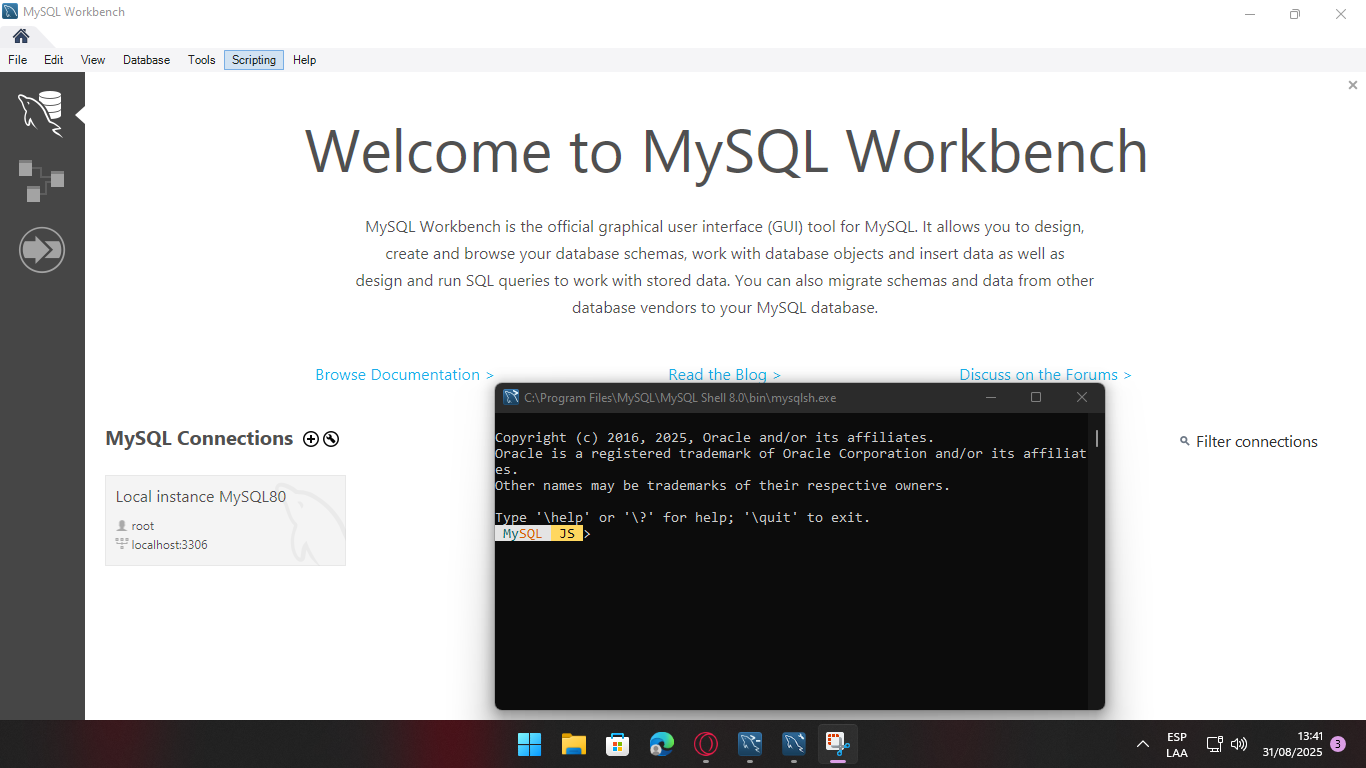This screenshot has width=1366, height=768.
Task: Open the File menu
Action: [x=17, y=60]
